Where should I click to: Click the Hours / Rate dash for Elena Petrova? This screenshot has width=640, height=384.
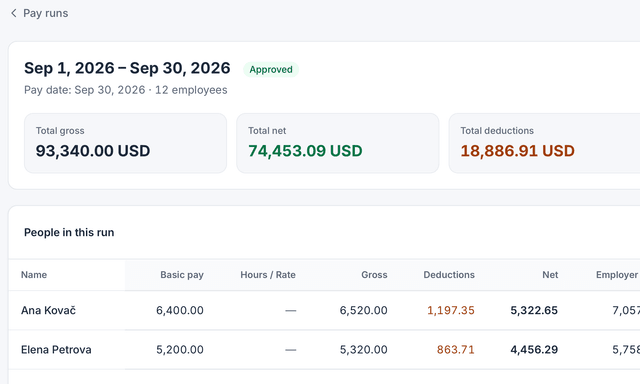[290, 350]
